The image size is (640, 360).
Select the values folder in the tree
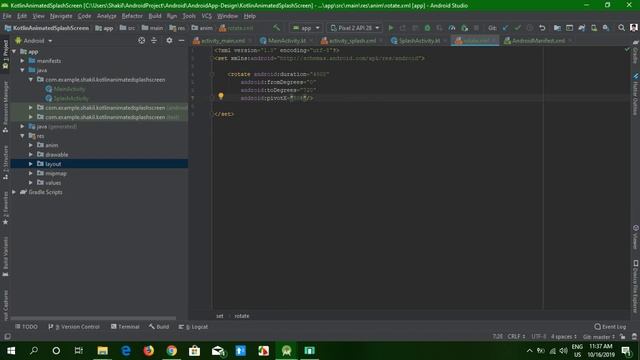pyautogui.click(x=53, y=183)
